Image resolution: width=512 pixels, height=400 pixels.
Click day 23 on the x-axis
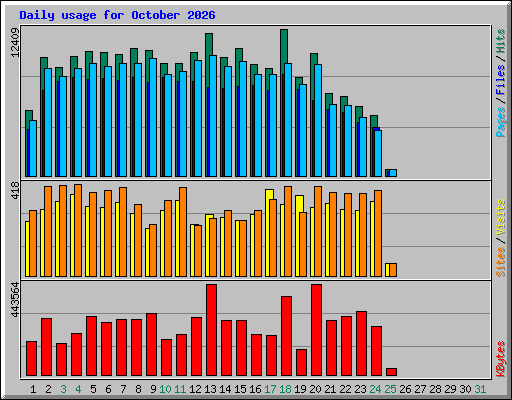360,389
